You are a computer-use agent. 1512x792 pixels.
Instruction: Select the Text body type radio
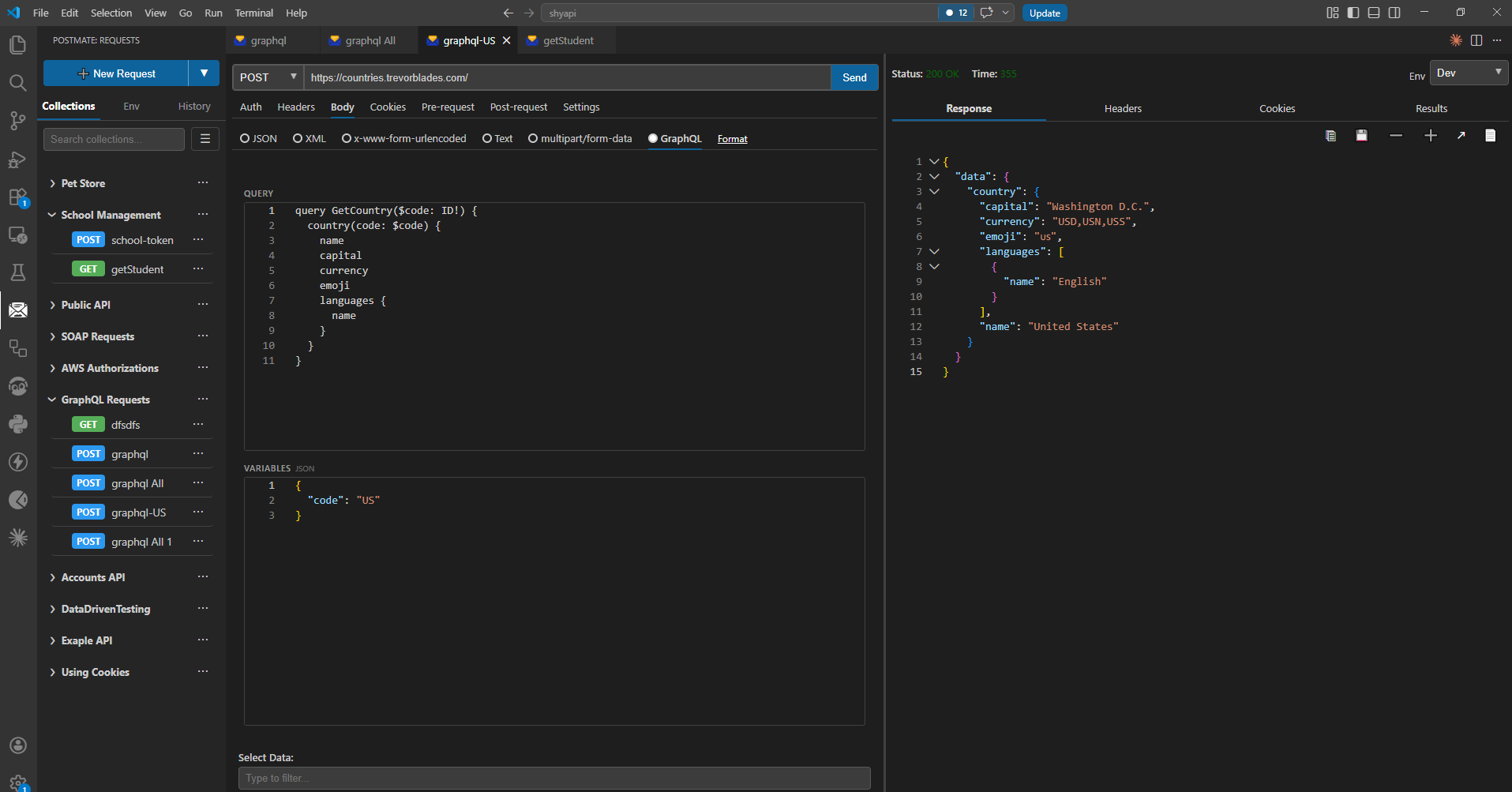tap(487, 138)
